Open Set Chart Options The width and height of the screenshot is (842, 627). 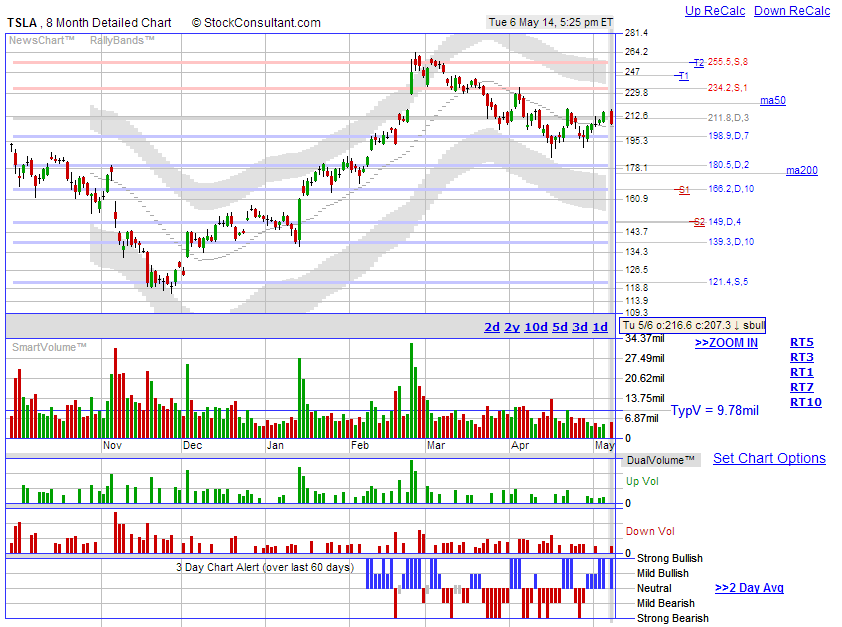pos(769,458)
